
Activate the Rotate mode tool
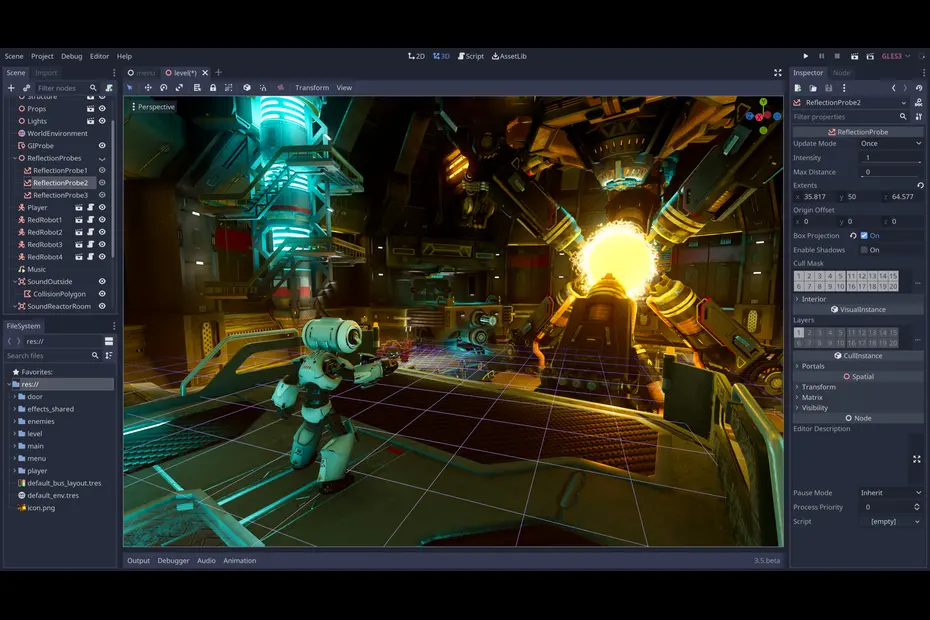(x=164, y=88)
